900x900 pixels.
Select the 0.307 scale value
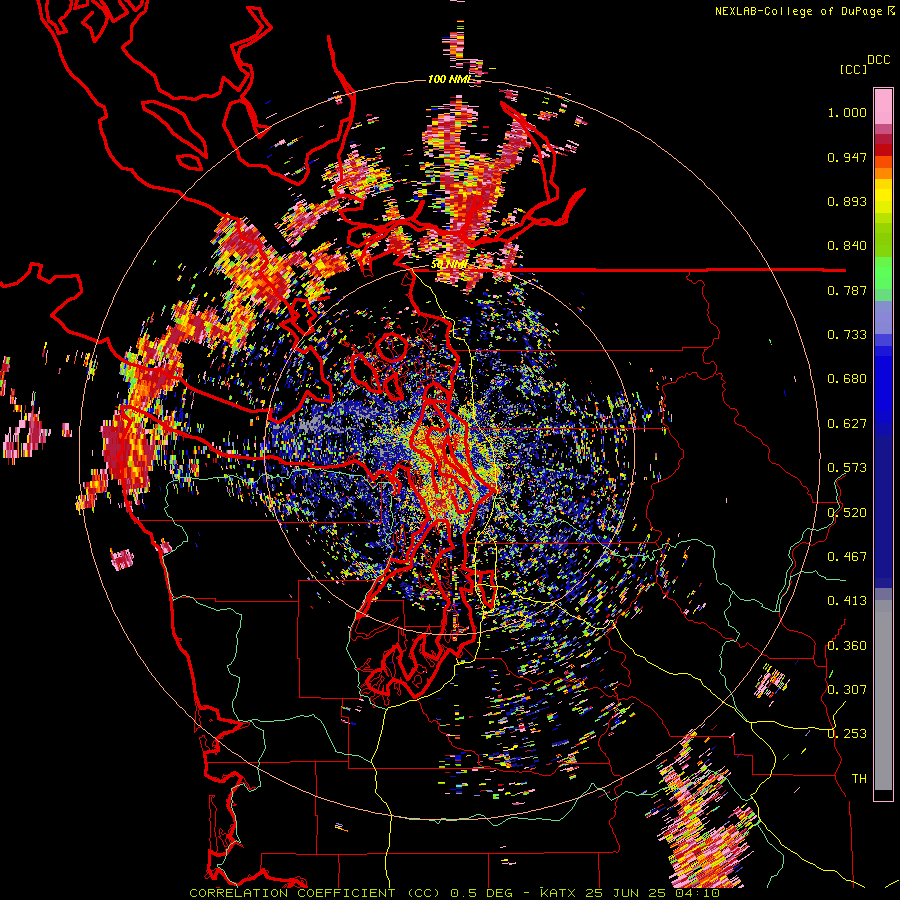847,689
